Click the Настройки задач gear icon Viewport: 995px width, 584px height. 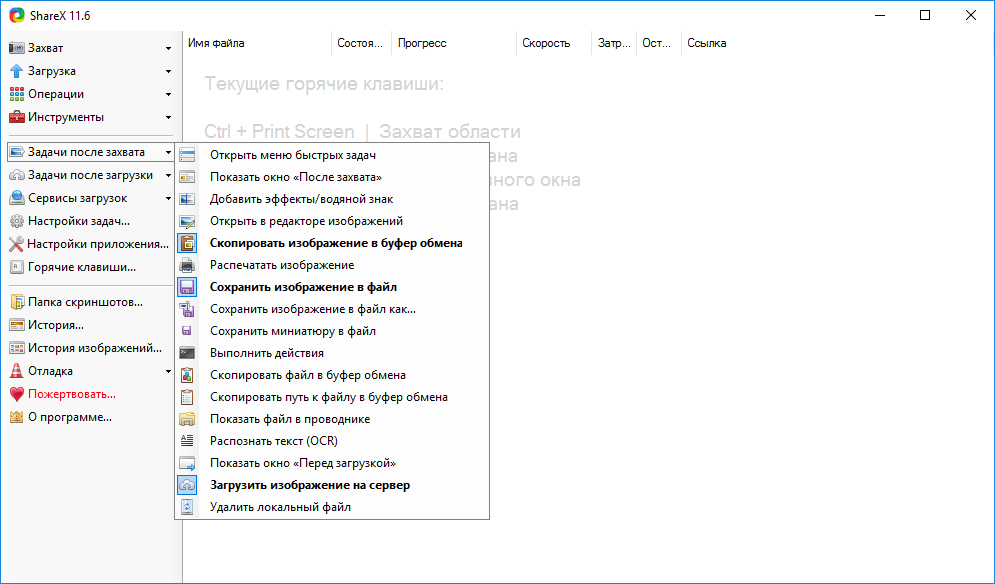click(x=16, y=221)
